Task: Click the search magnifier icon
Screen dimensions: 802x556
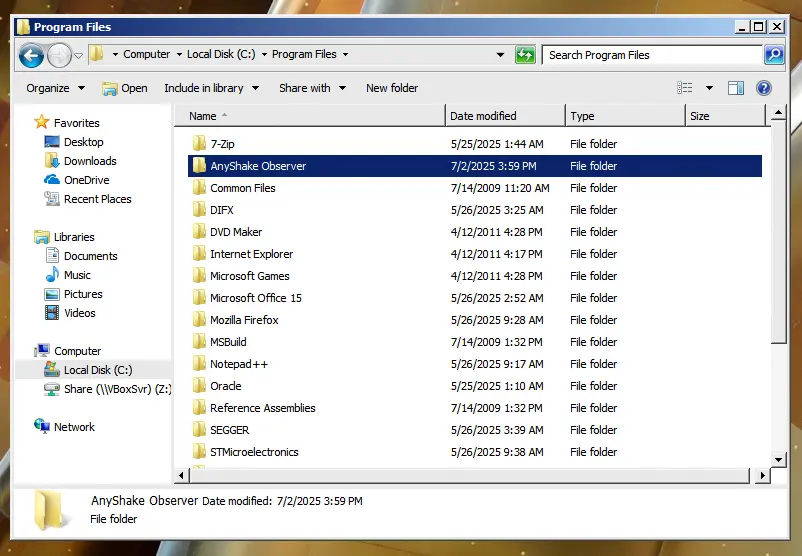Action: [x=774, y=54]
